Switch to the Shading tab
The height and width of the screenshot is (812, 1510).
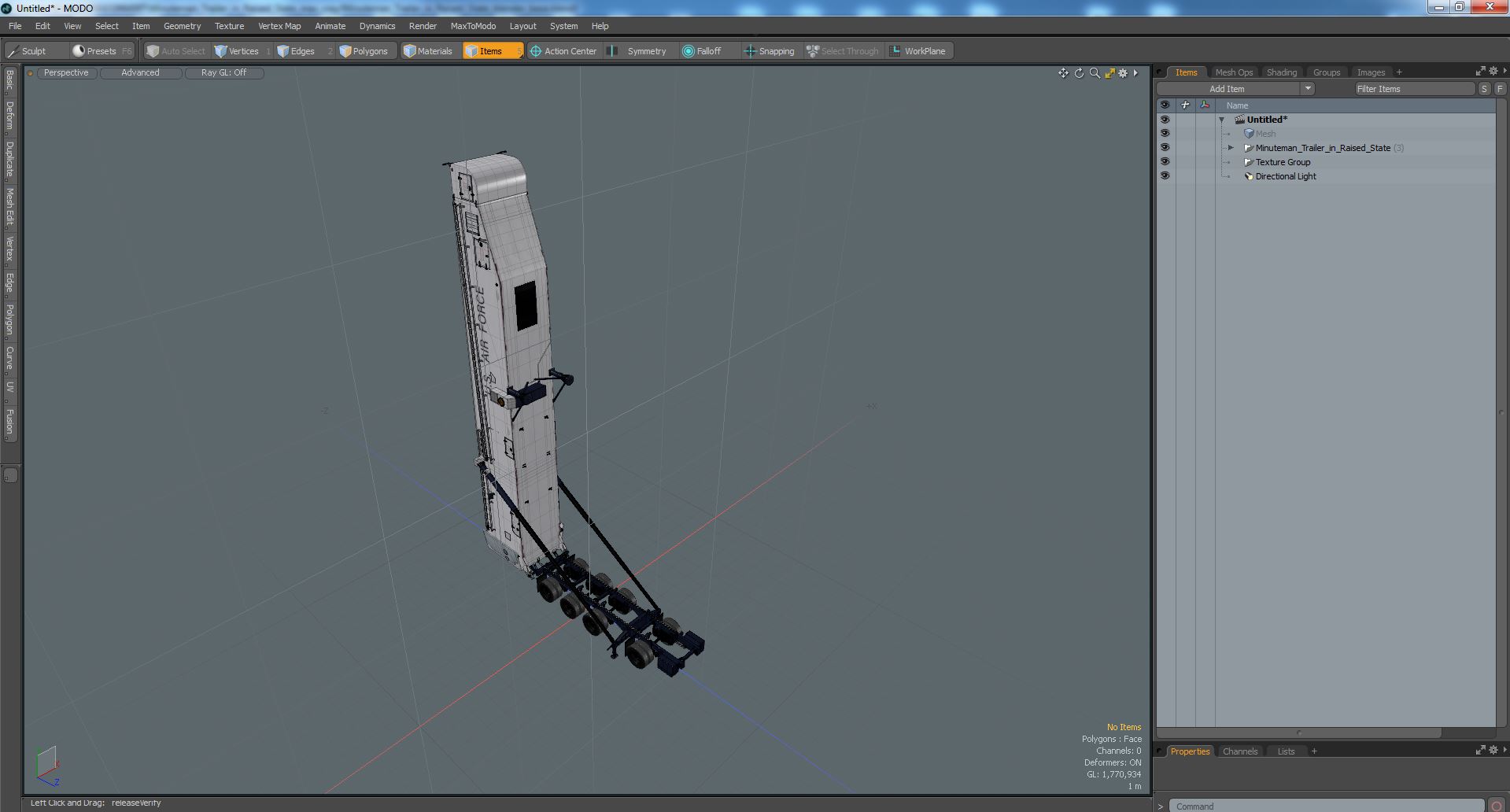coord(1281,72)
